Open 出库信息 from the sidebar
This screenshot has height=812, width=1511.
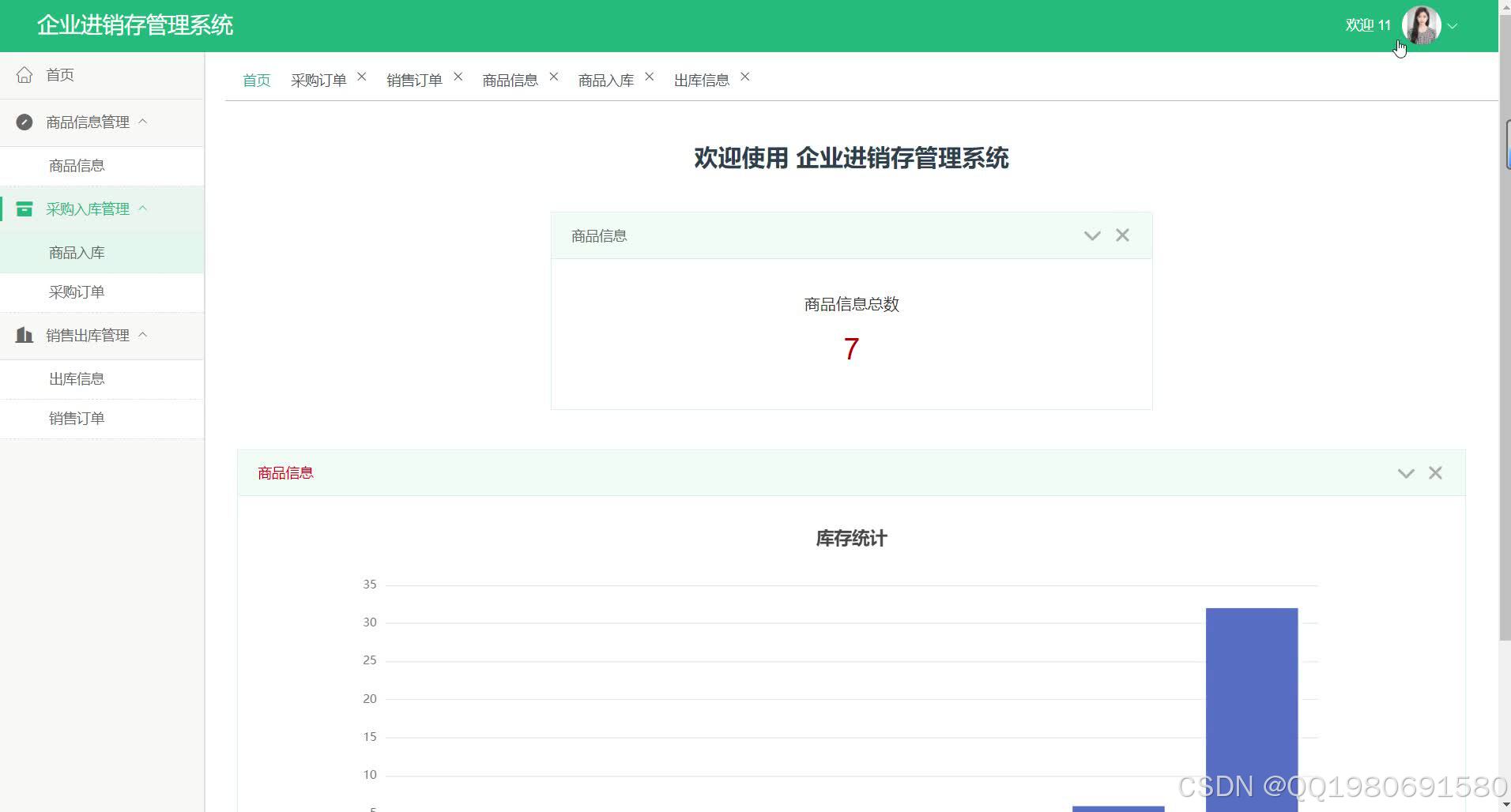pyautogui.click(x=76, y=379)
